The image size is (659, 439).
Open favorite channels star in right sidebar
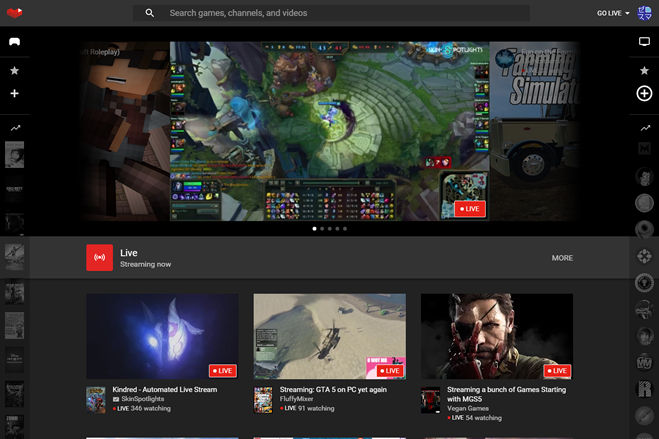644,71
